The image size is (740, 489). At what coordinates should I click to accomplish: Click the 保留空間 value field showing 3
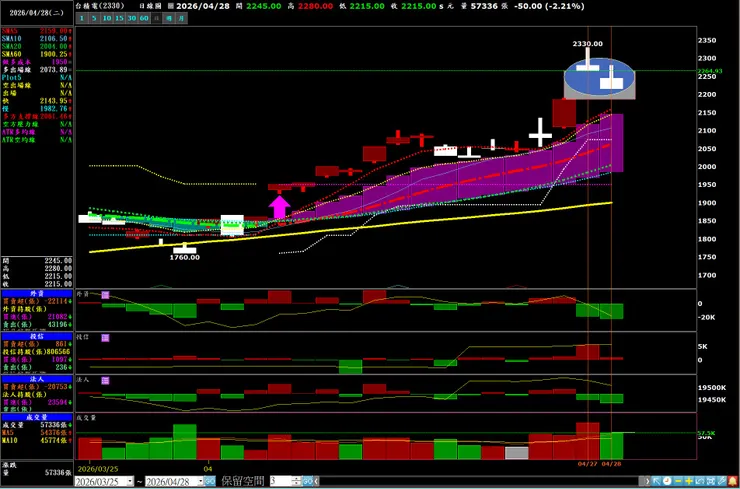[280, 481]
